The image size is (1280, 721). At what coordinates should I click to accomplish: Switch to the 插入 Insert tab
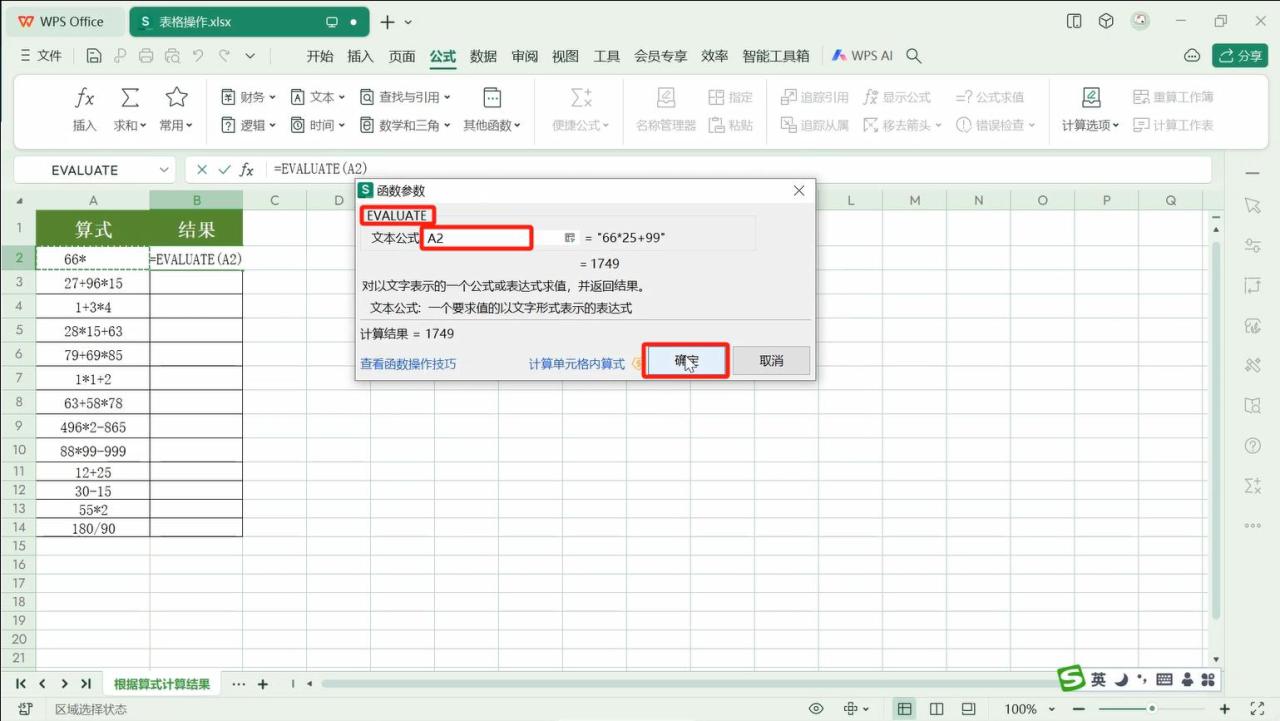(360, 56)
